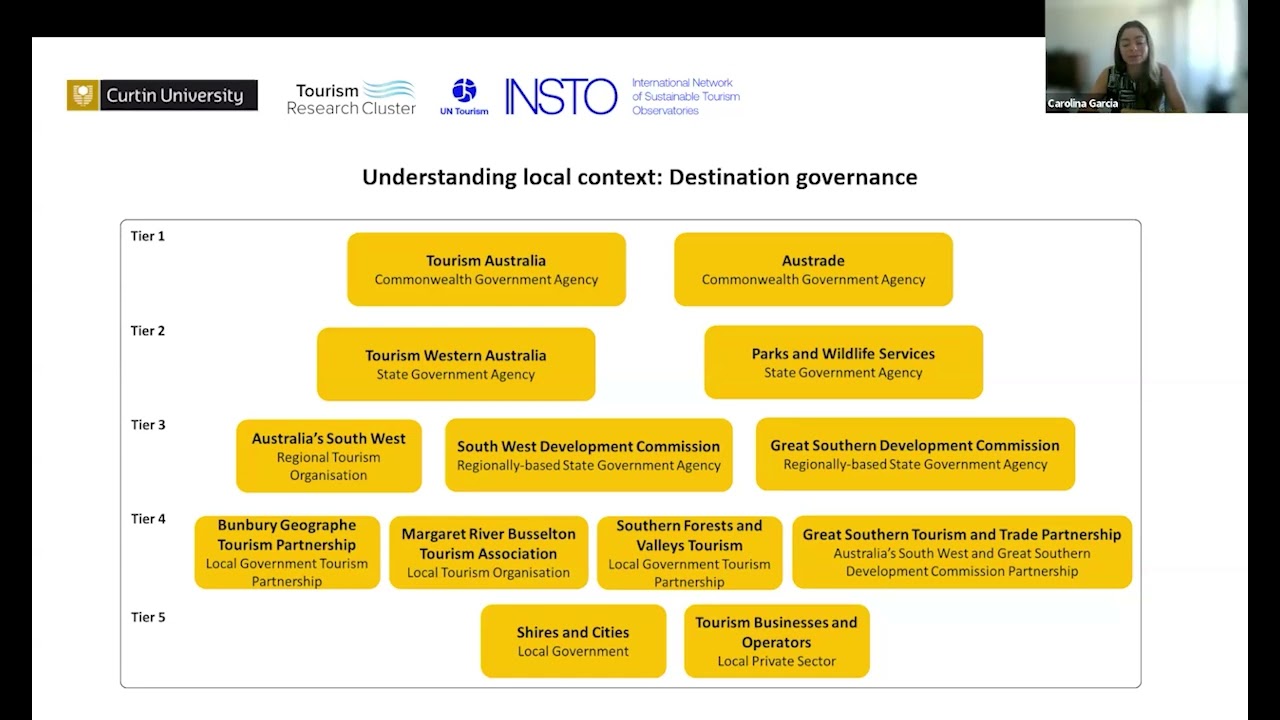Click 'International Network of Sustainable Tourism Observatories' text

pos(686,97)
